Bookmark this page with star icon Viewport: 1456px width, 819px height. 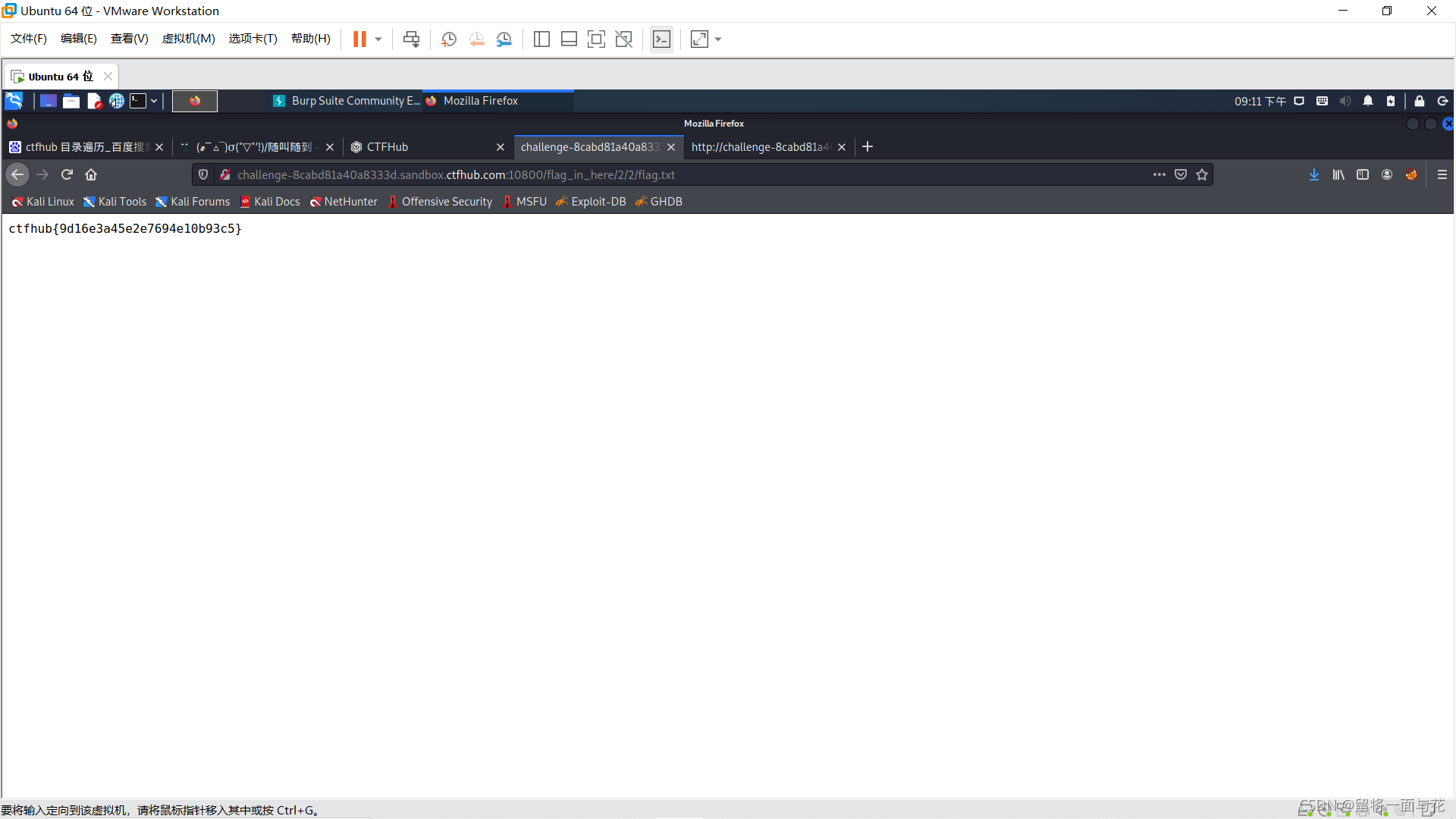1202,174
